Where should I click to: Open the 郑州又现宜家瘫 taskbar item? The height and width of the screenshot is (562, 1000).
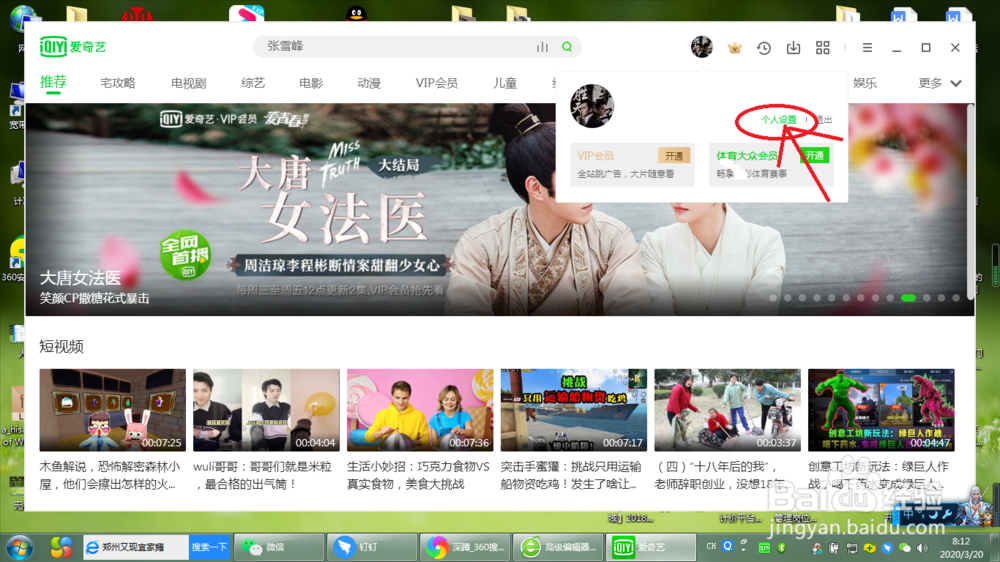(135, 547)
